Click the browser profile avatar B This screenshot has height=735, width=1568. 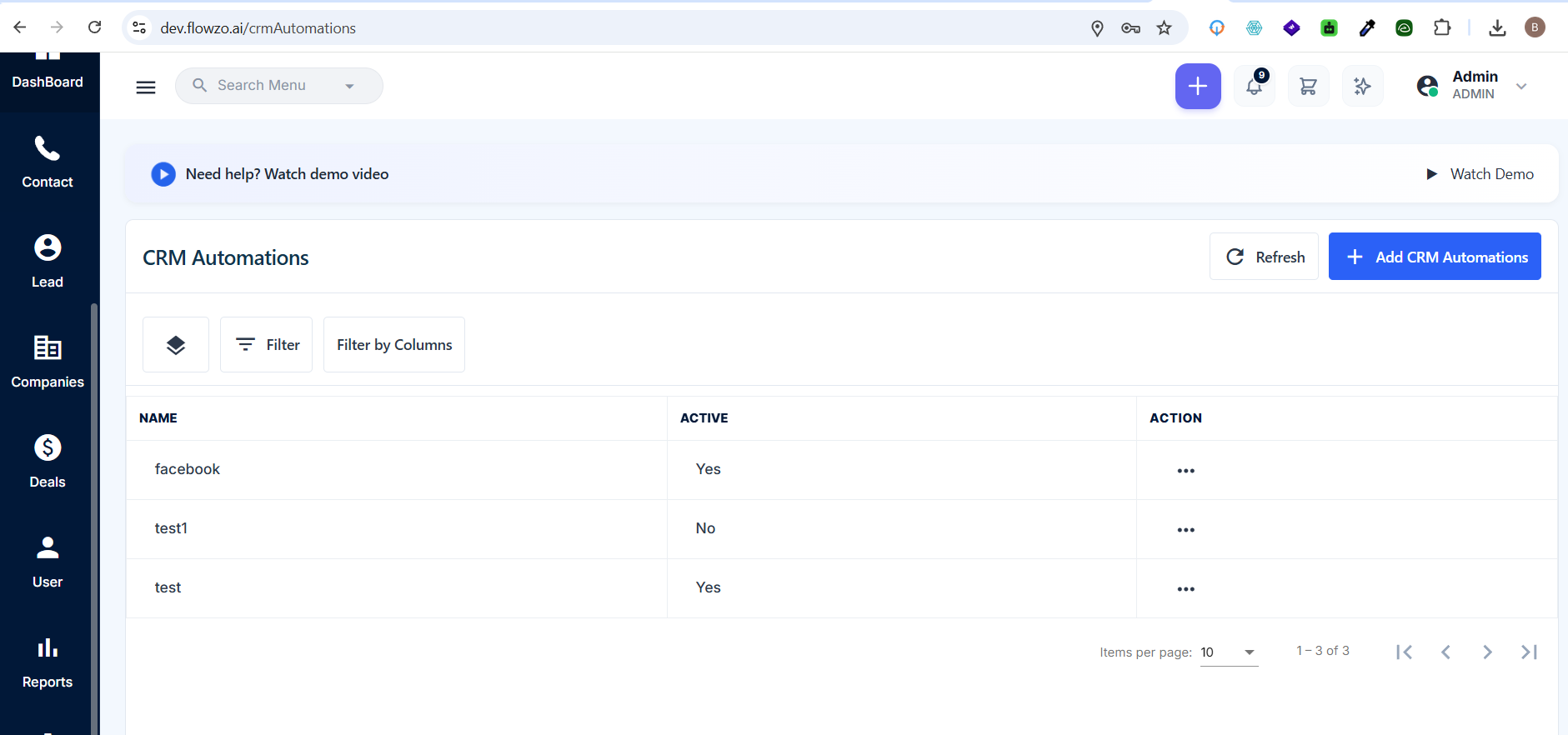1535,27
